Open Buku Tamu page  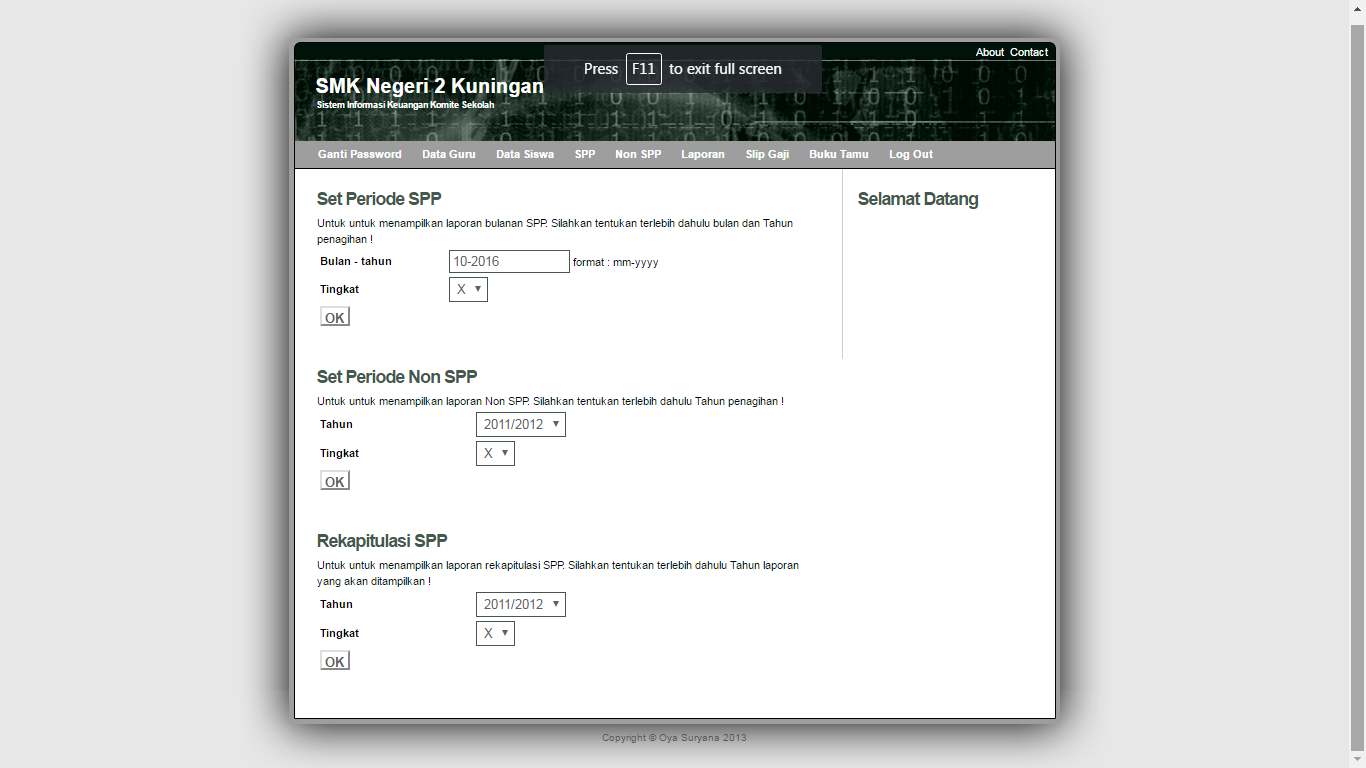click(838, 154)
